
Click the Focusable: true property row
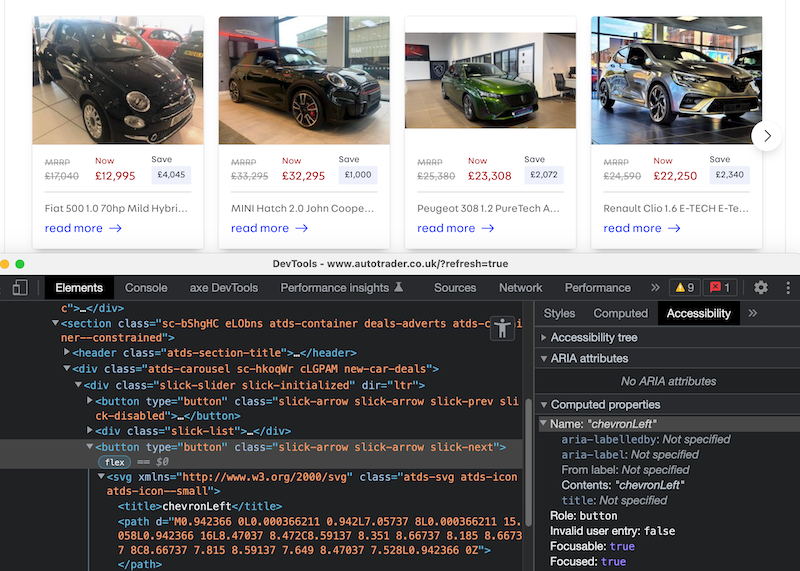pyautogui.click(x=592, y=546)
